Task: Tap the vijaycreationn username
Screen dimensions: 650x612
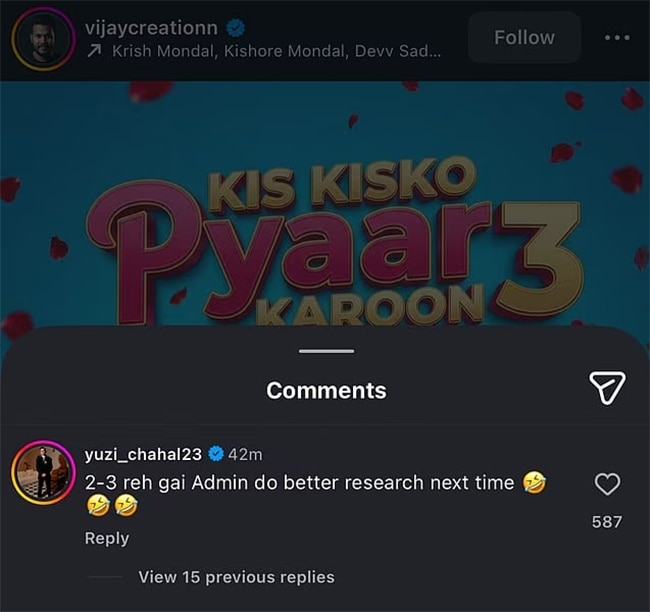Action: pyautogui.click(x=152, y=28)
